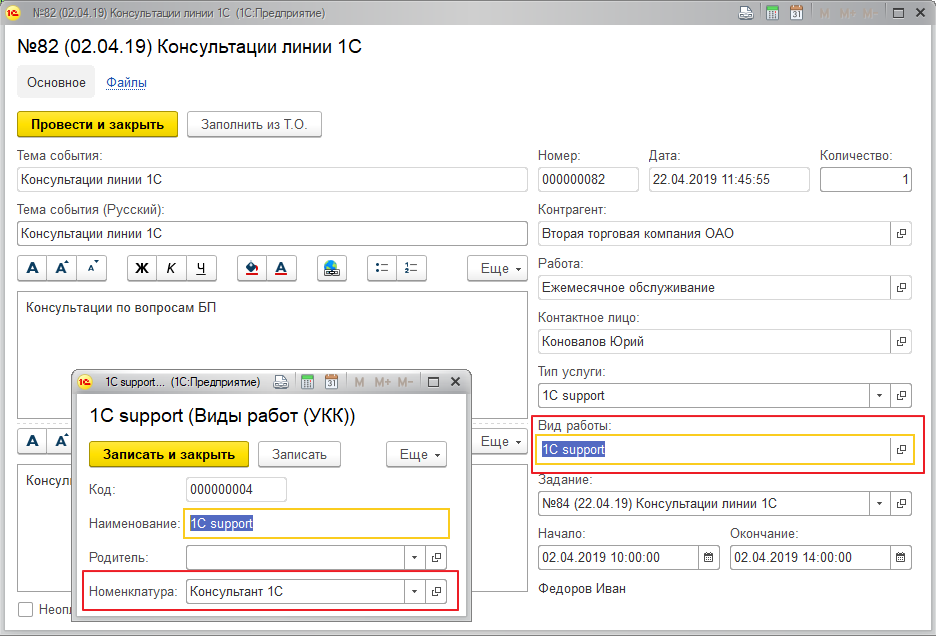Viewport: 936px width, 636px height.
Task: Toggle the checkbox at bottom-left of form
Action: click(25, 610)
